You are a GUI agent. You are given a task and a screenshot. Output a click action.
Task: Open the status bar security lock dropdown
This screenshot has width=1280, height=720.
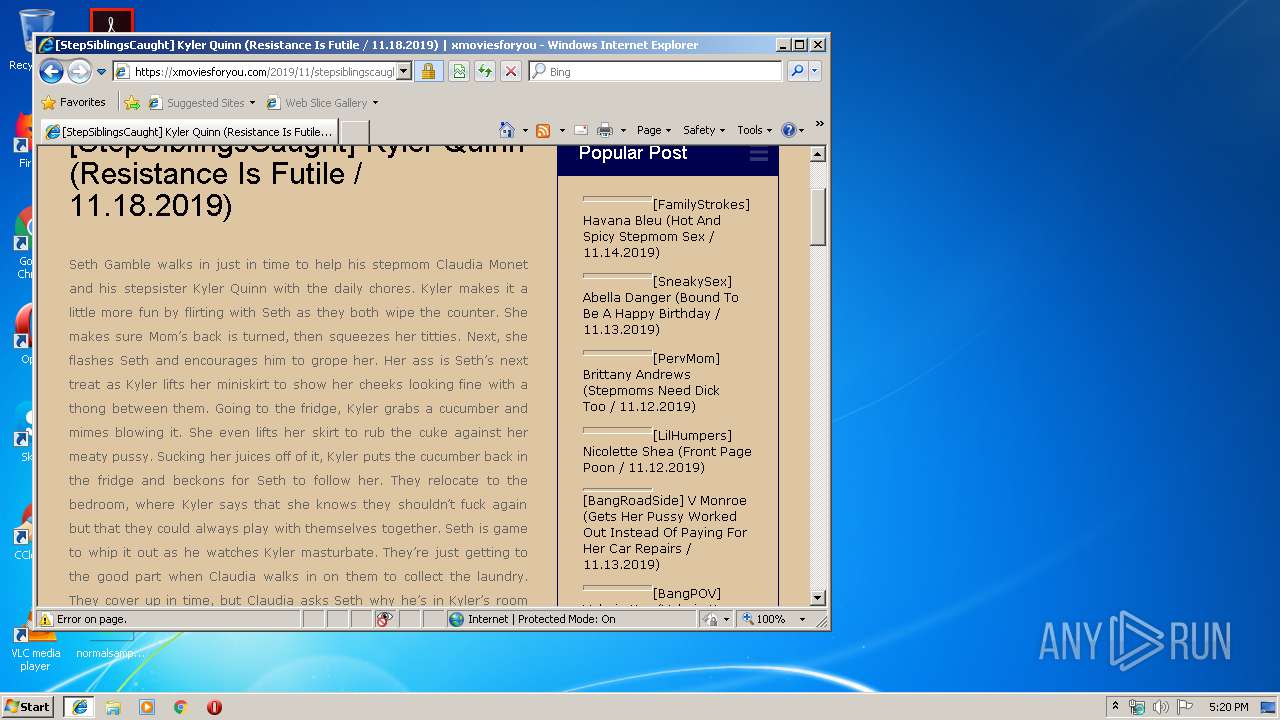[715, 619]
